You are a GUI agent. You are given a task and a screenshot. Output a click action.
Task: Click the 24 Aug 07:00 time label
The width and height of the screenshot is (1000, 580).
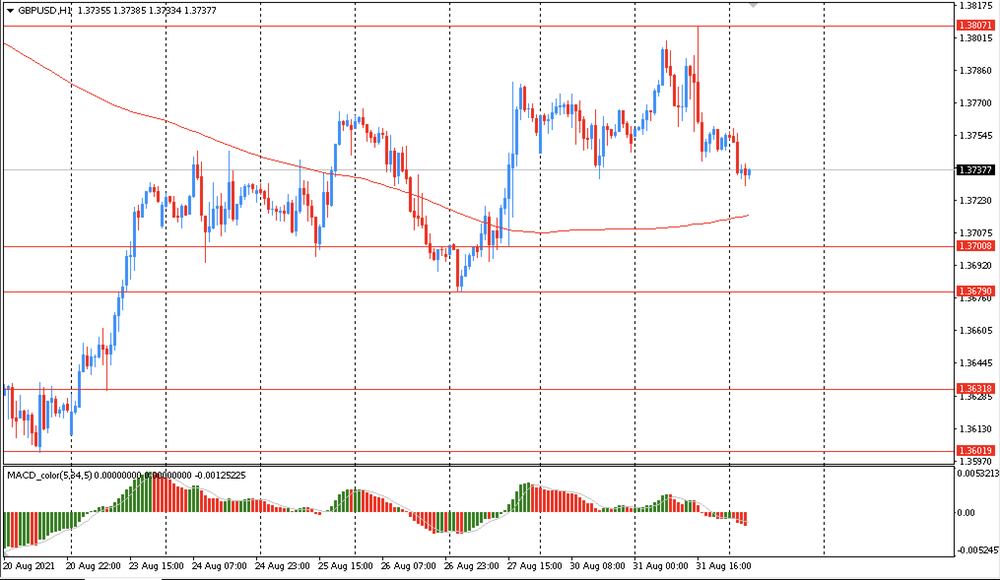coord(219,566)
